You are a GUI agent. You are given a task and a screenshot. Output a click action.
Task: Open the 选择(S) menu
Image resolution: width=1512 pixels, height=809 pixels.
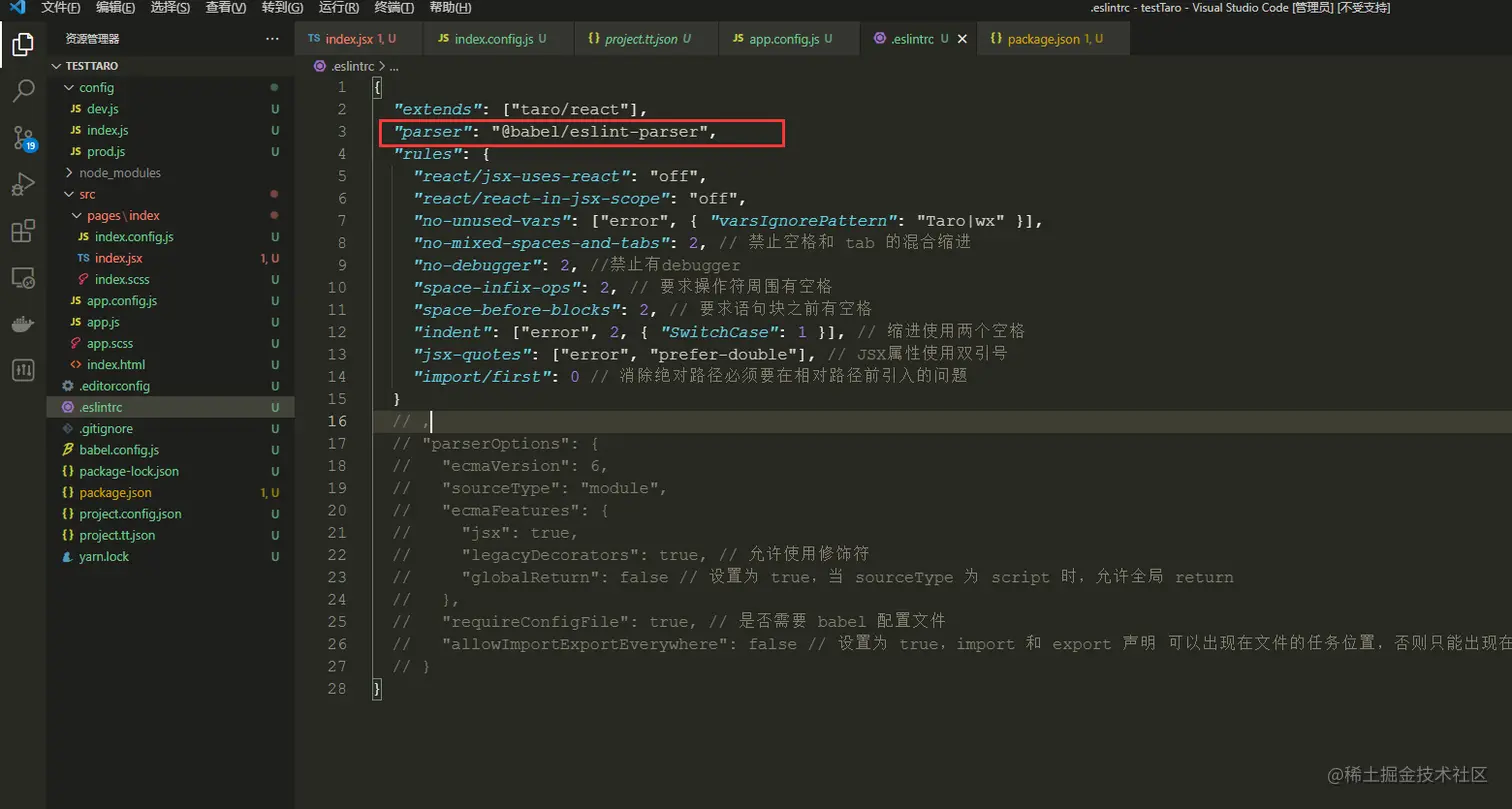[170, 8]
